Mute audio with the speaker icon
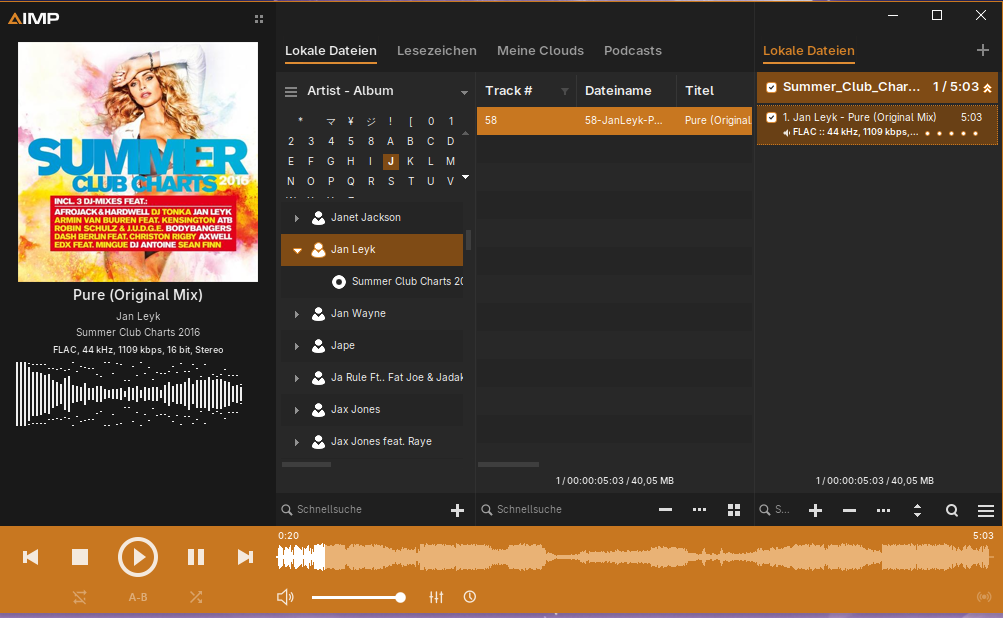The image size is (1003, 618). [285, 597]
